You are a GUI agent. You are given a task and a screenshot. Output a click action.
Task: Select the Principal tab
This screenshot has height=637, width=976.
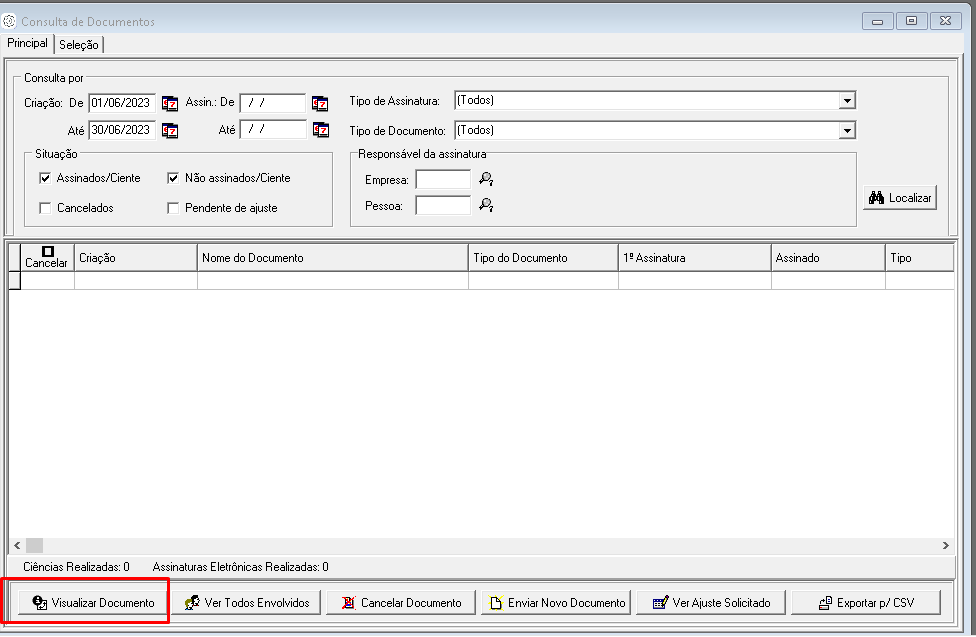27,43
